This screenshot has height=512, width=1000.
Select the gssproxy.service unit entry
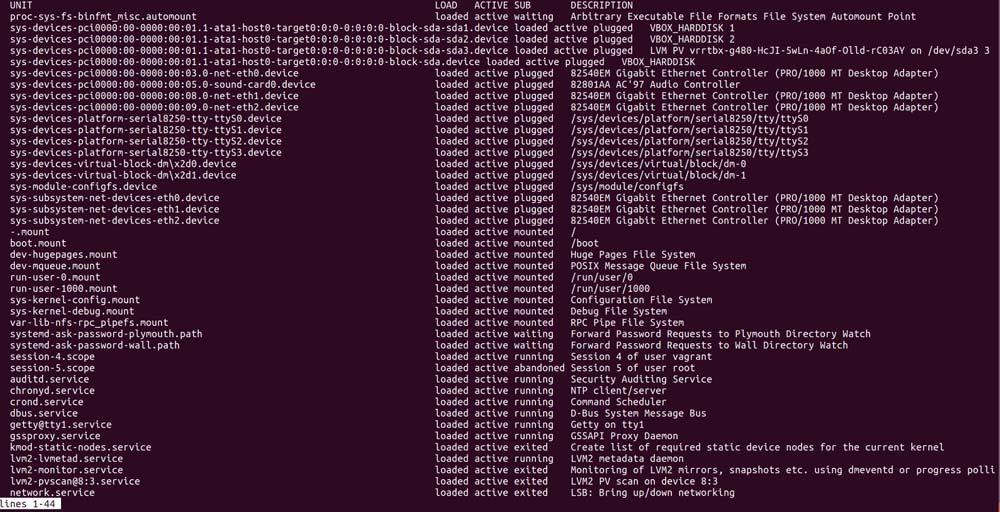[55, 436]
